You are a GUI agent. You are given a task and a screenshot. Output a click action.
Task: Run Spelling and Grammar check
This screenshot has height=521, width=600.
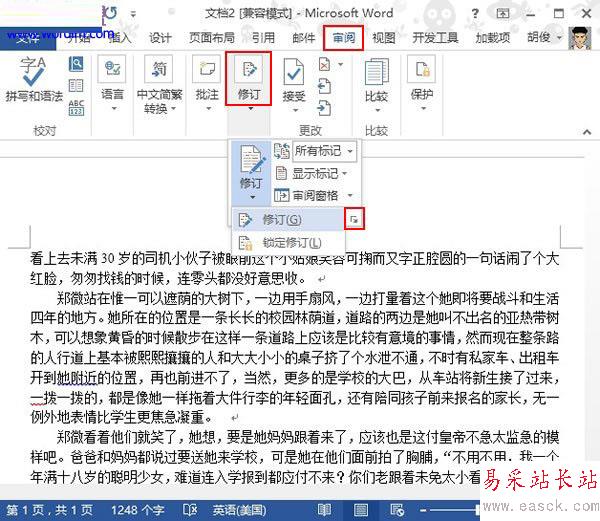click(x=34, y=80)
